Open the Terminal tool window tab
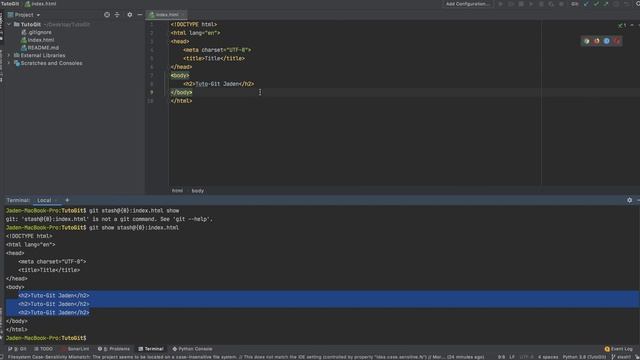This screenshot has height=360, width=640. (x=151, y=349)
